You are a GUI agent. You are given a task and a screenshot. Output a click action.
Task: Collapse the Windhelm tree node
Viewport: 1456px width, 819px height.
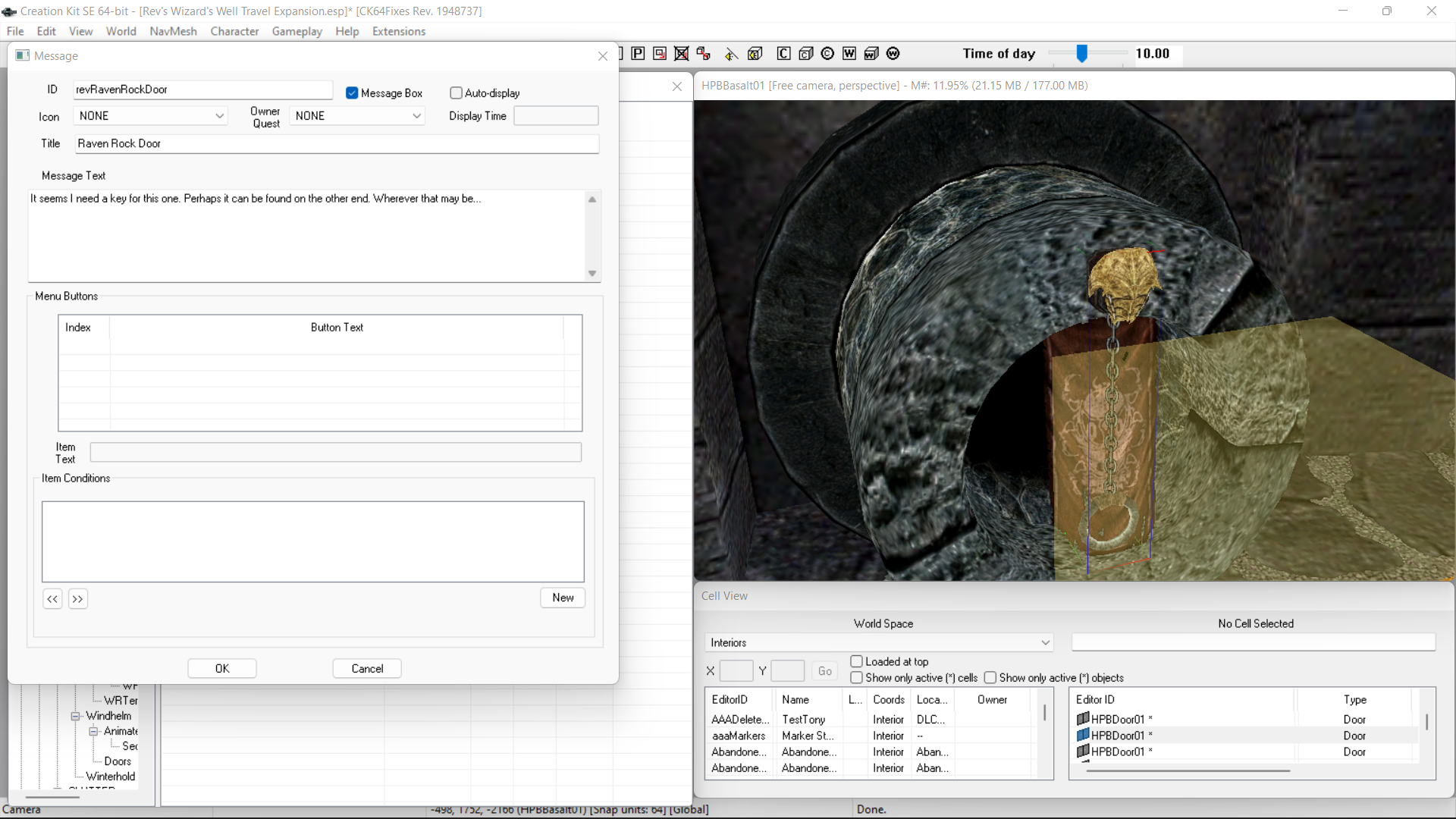click(76, 716)
